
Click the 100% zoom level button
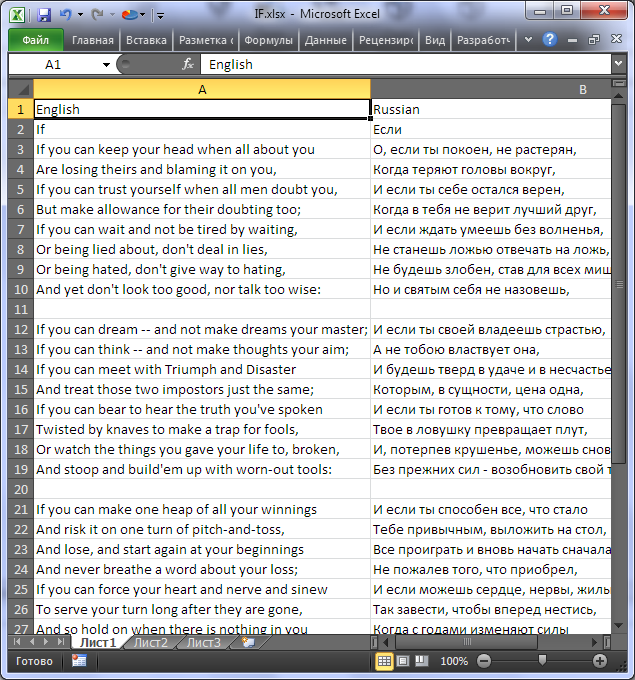[x=454, y=661]
